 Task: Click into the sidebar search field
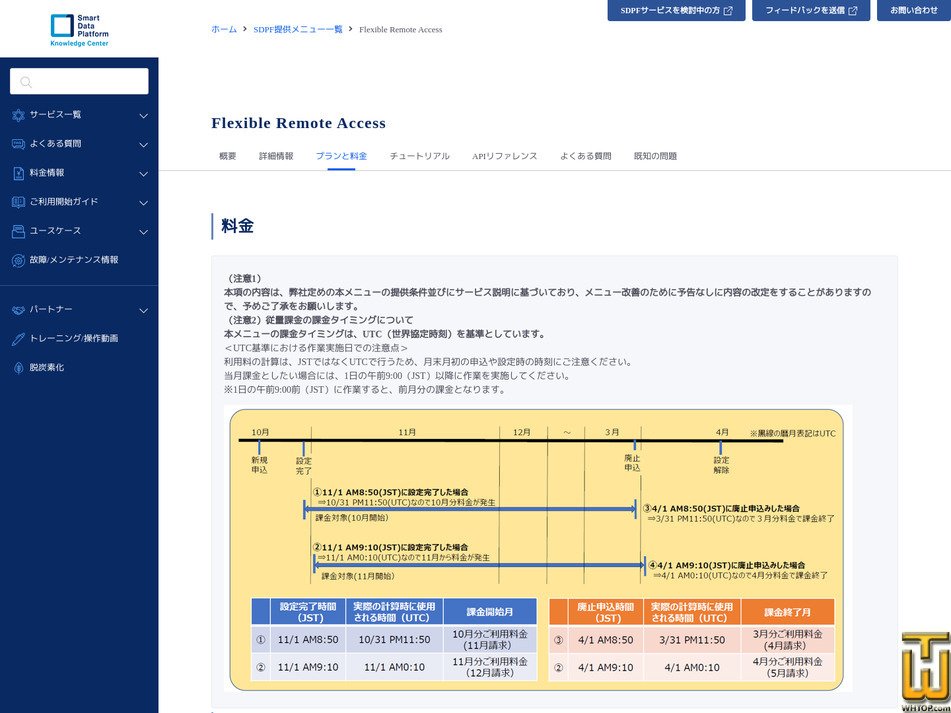click(x=79, y=81)
